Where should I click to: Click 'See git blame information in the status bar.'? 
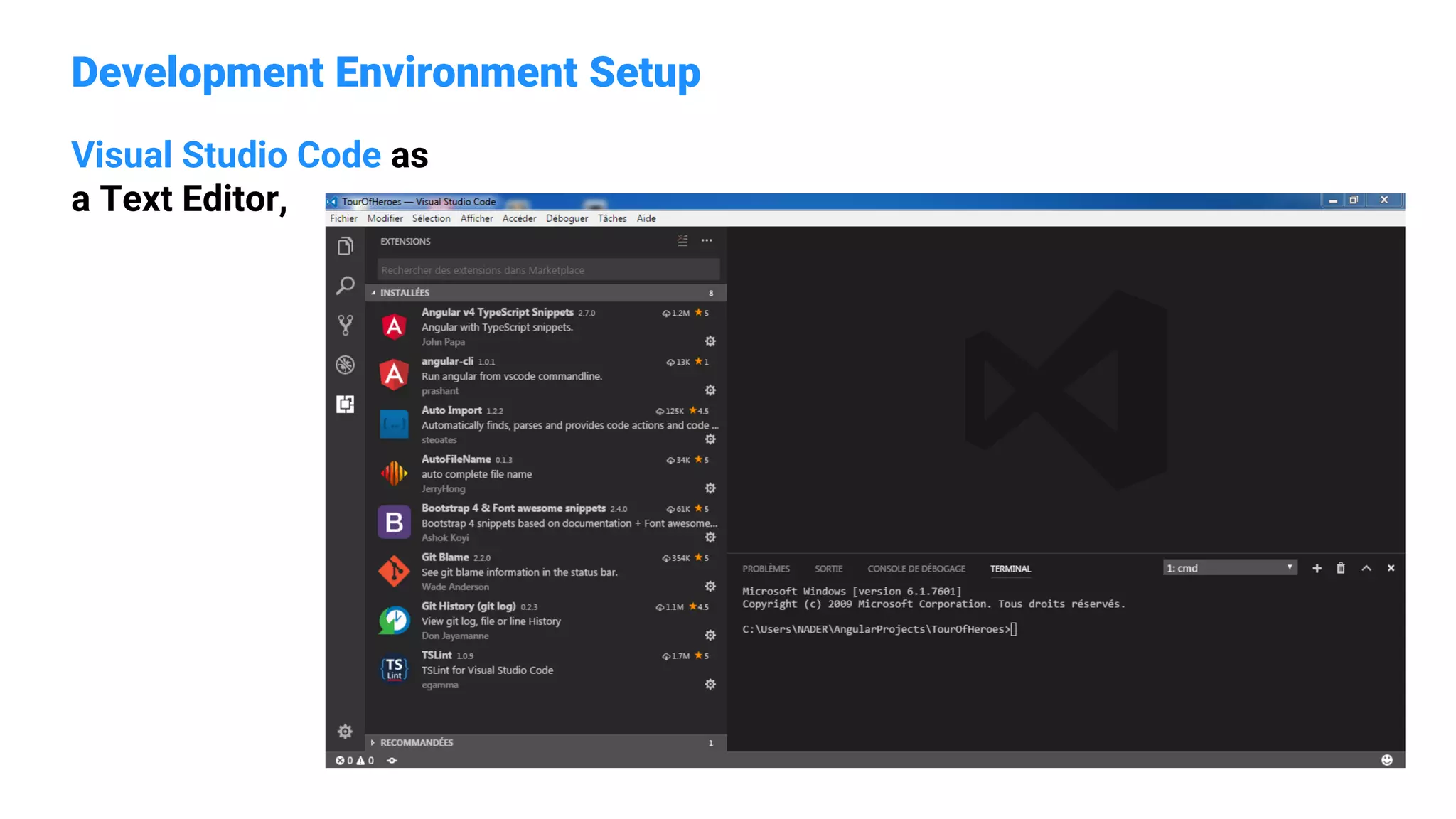520,572
